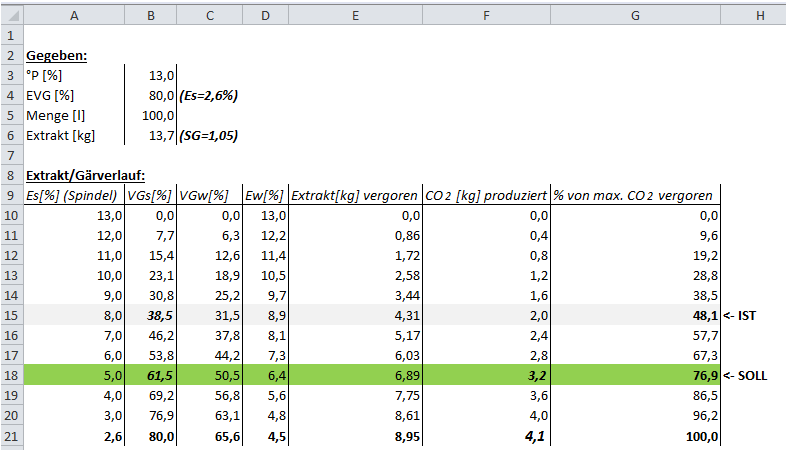Click the "<- IST" marker cell
This screenshot has height=451, width=787.
[x=746, y=316]
